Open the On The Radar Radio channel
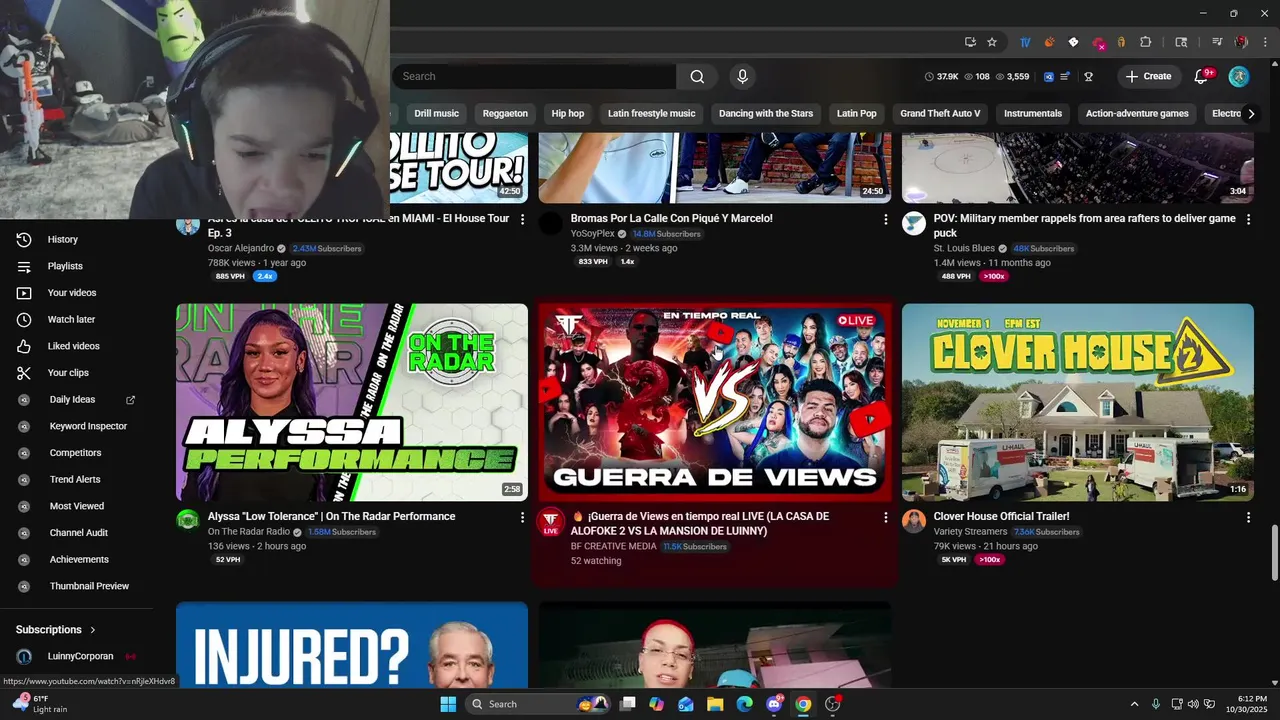 tap(249, 532)
